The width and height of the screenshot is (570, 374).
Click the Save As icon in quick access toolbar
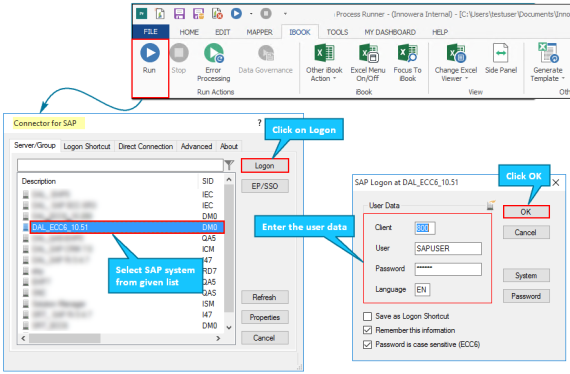tap(198, 14)
